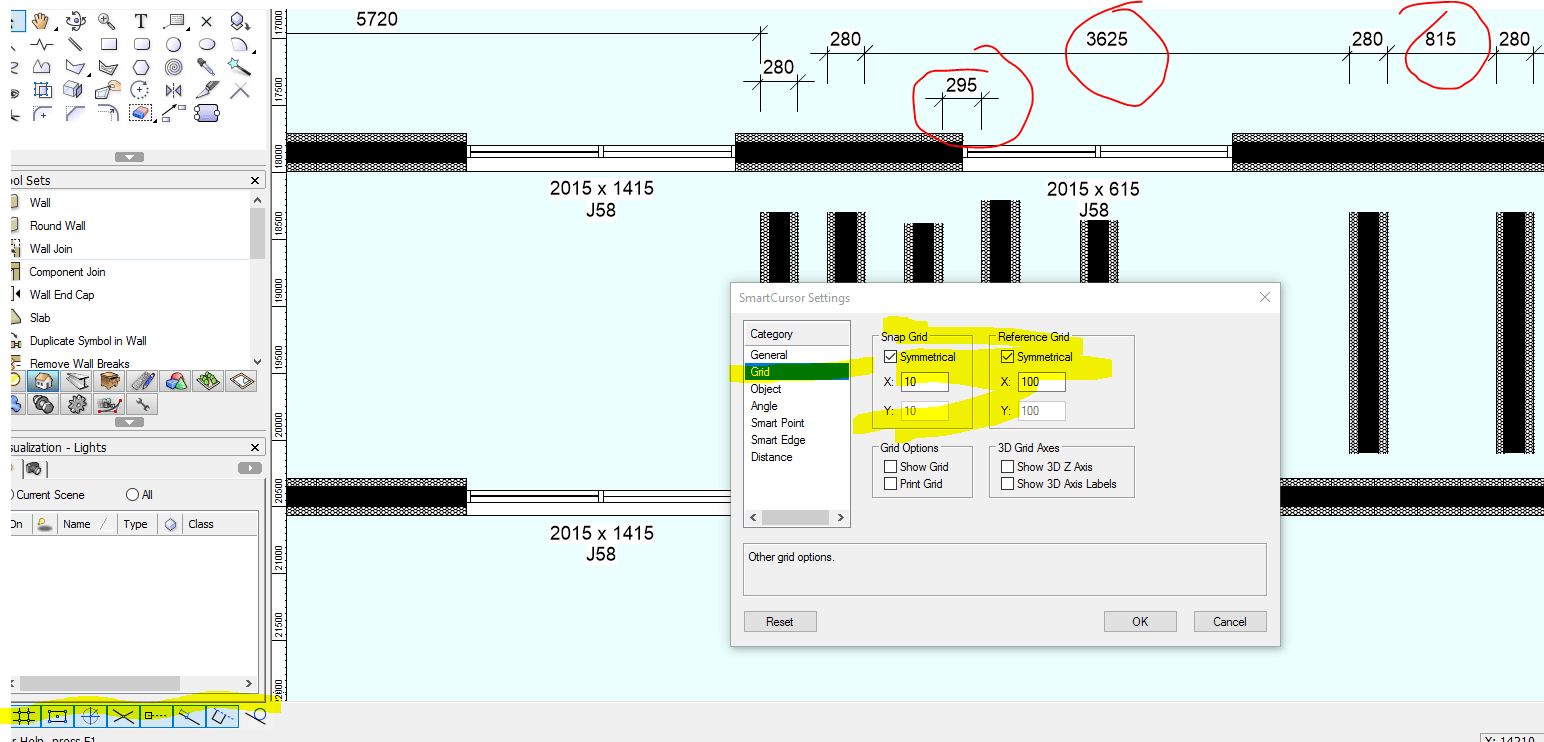Select the Pan hand tool
The height and width of the screenshot is (742, 1544).
coord(38,21)
